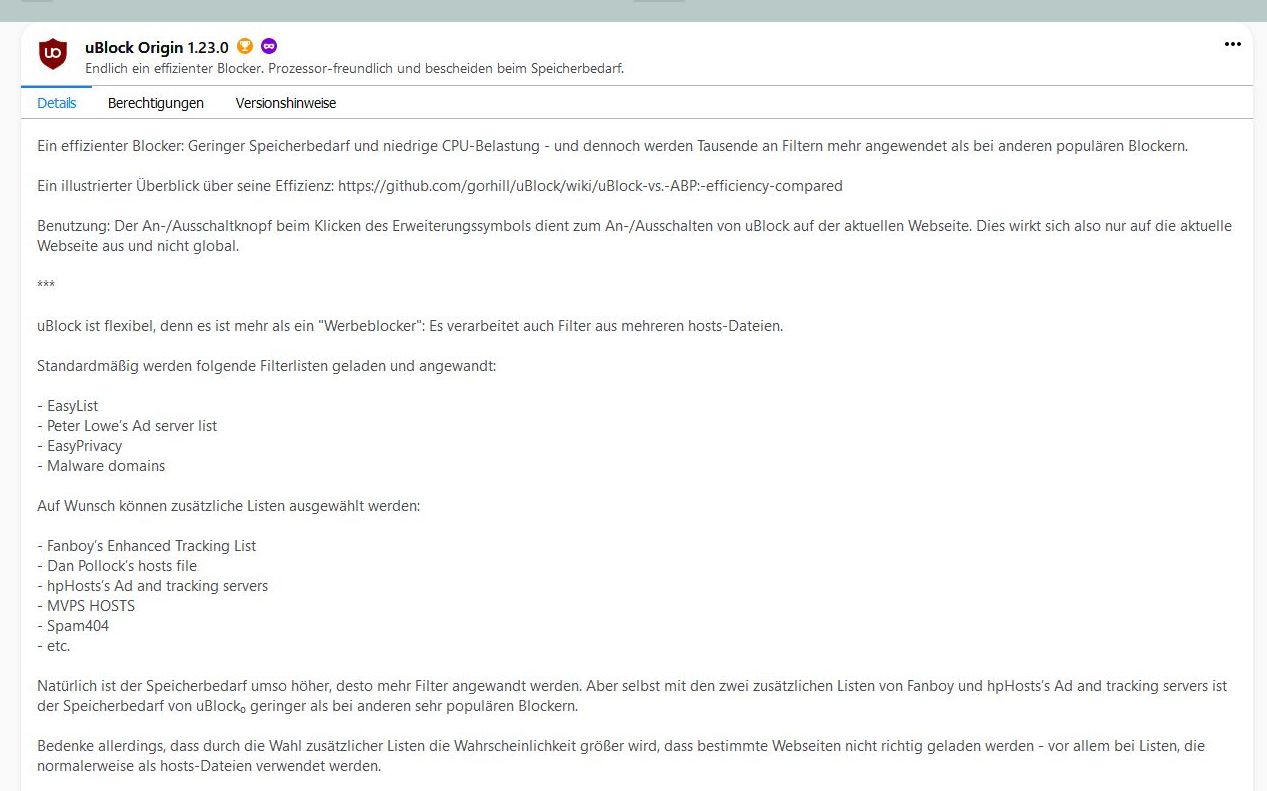The height and width of the screenshot is (791, 1267).
Task: Click the EasyPrivacy list entry
Action: [84, 446]
